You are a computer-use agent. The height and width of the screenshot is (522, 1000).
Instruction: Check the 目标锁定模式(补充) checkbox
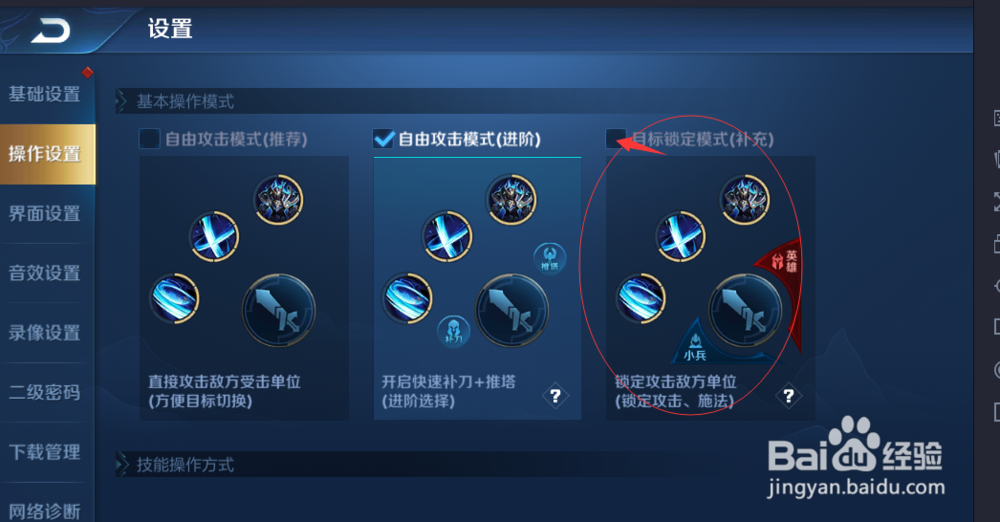(615, 138)
